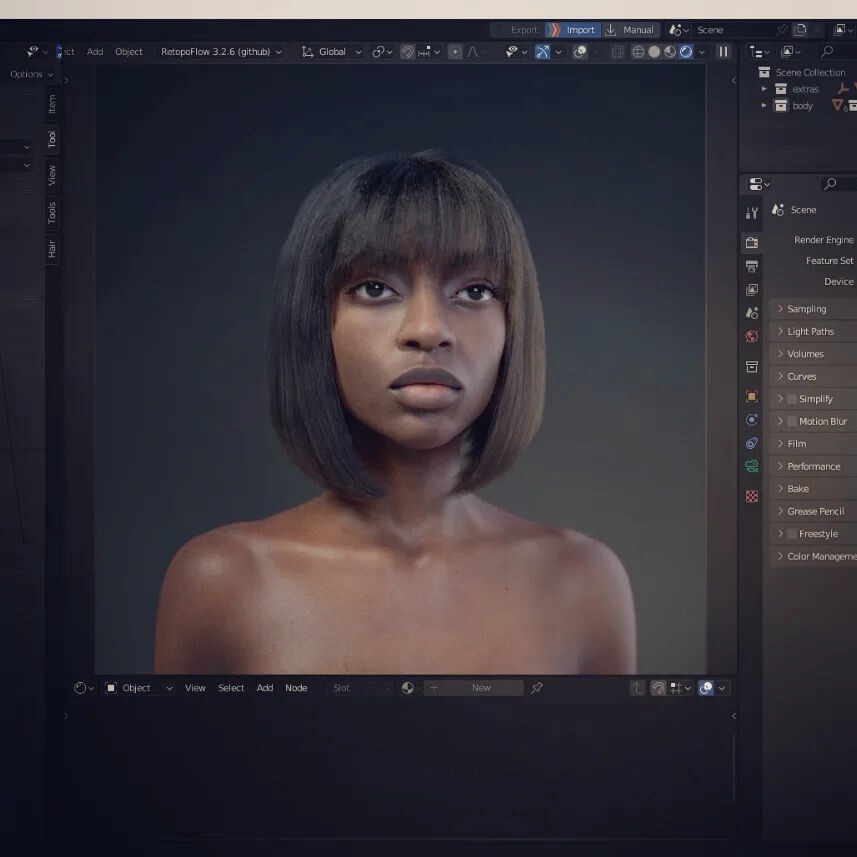Open the Object Data properties tab icon
Screen dimensions: 857x857
tap(752, 466)
